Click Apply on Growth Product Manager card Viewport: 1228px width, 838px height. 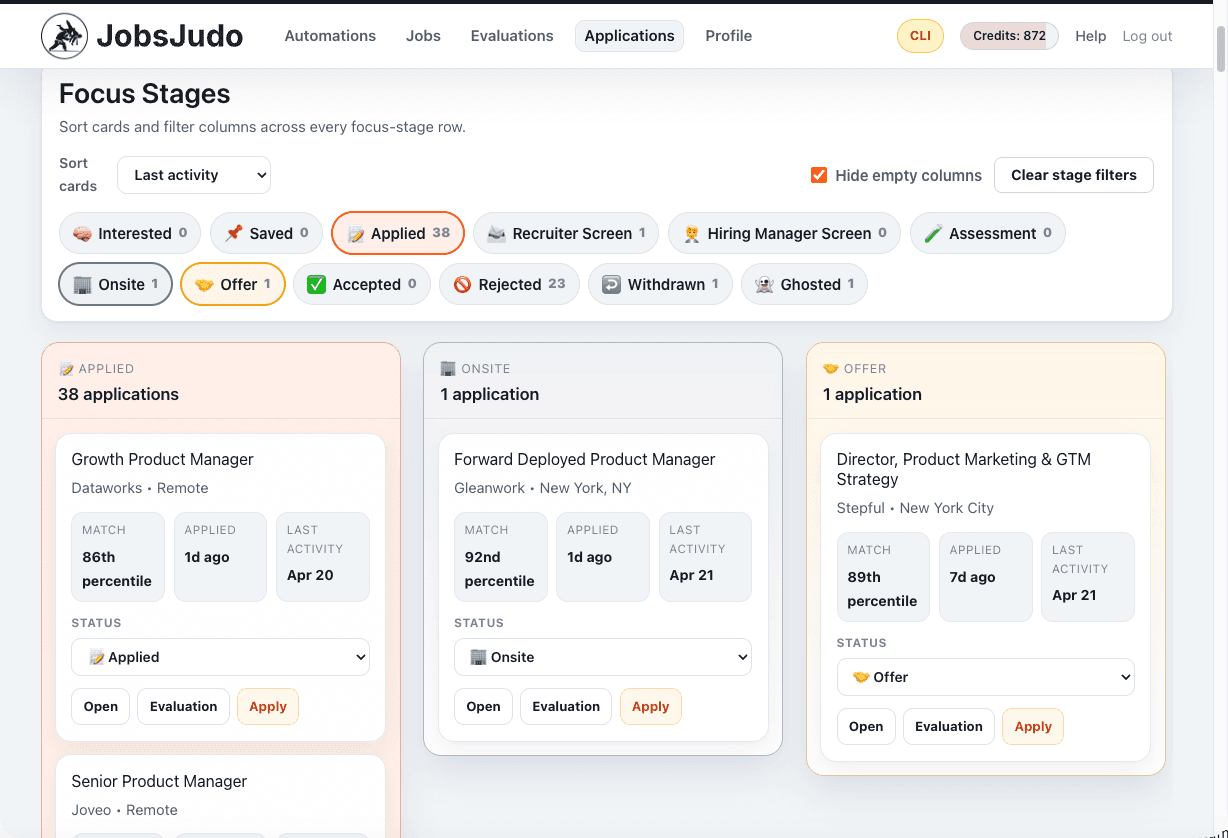pos(268,706)
